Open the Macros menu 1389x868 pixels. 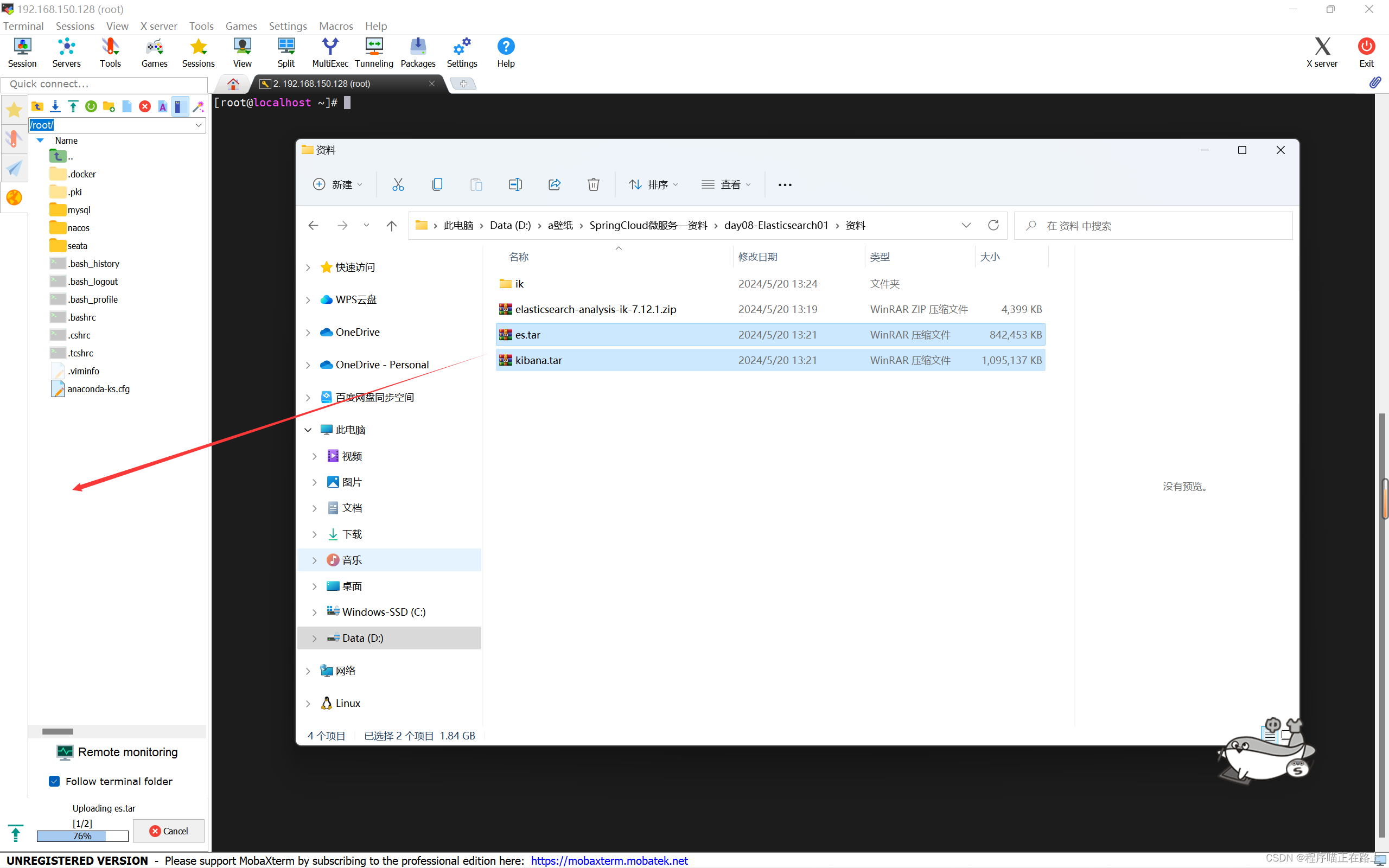tap(336, 26)
